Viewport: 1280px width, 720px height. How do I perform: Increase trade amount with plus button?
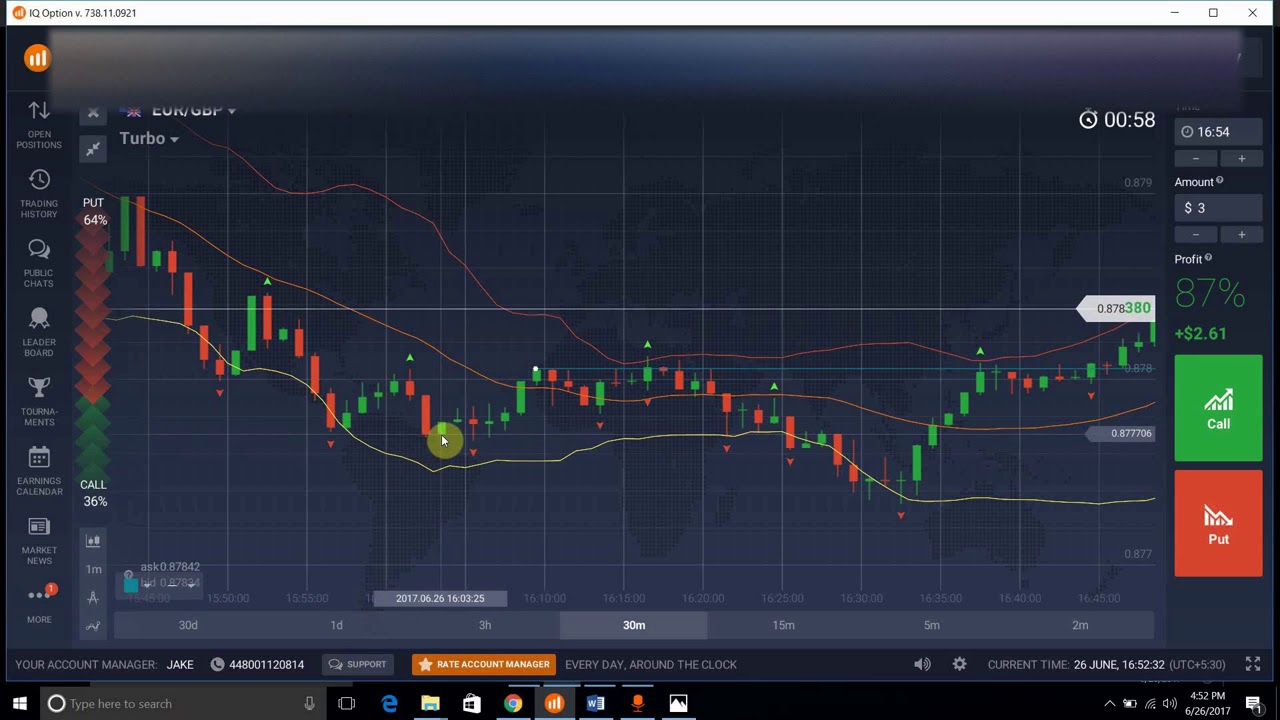tap(1241, 234)
